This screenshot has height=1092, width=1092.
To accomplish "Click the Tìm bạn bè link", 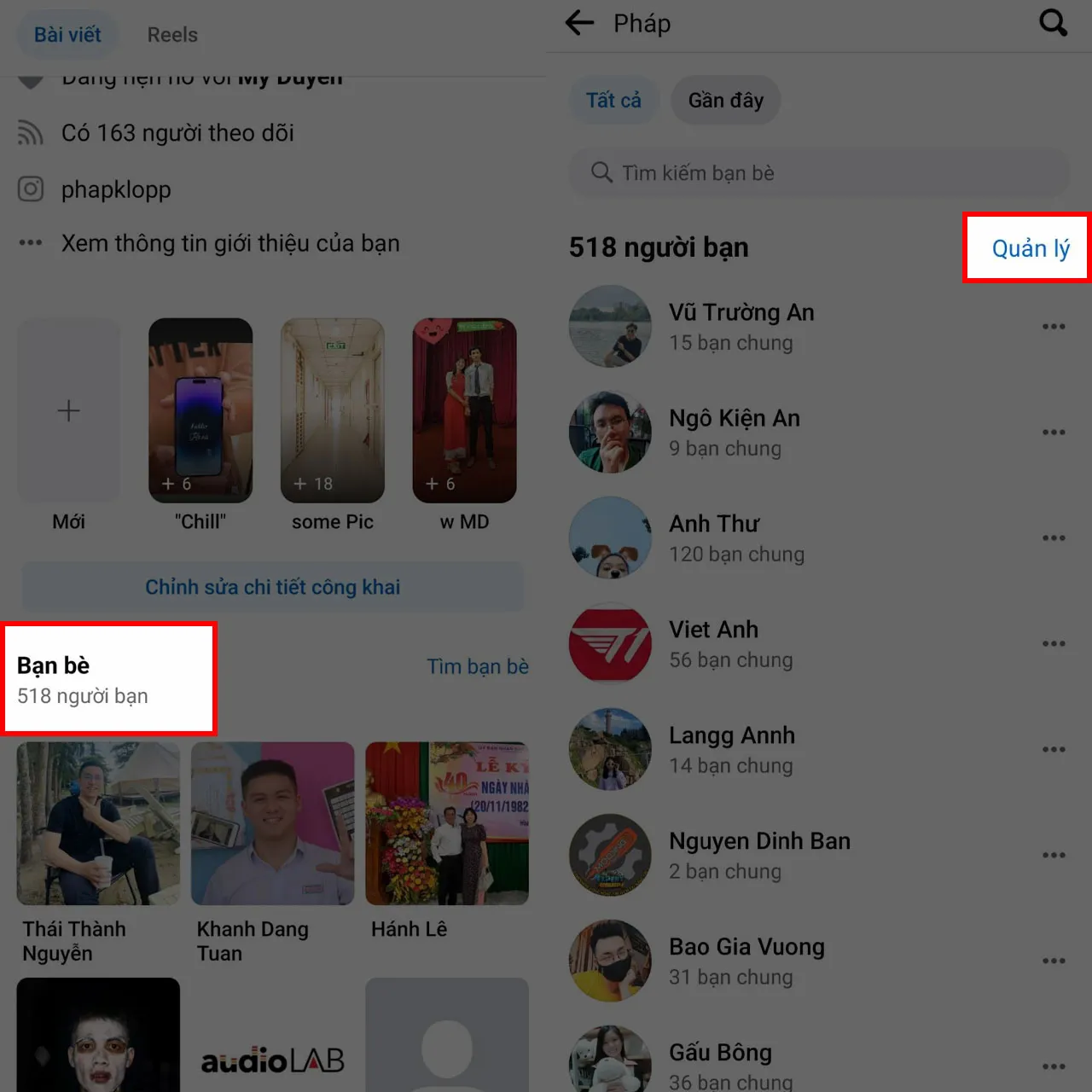I will point(478,666).
